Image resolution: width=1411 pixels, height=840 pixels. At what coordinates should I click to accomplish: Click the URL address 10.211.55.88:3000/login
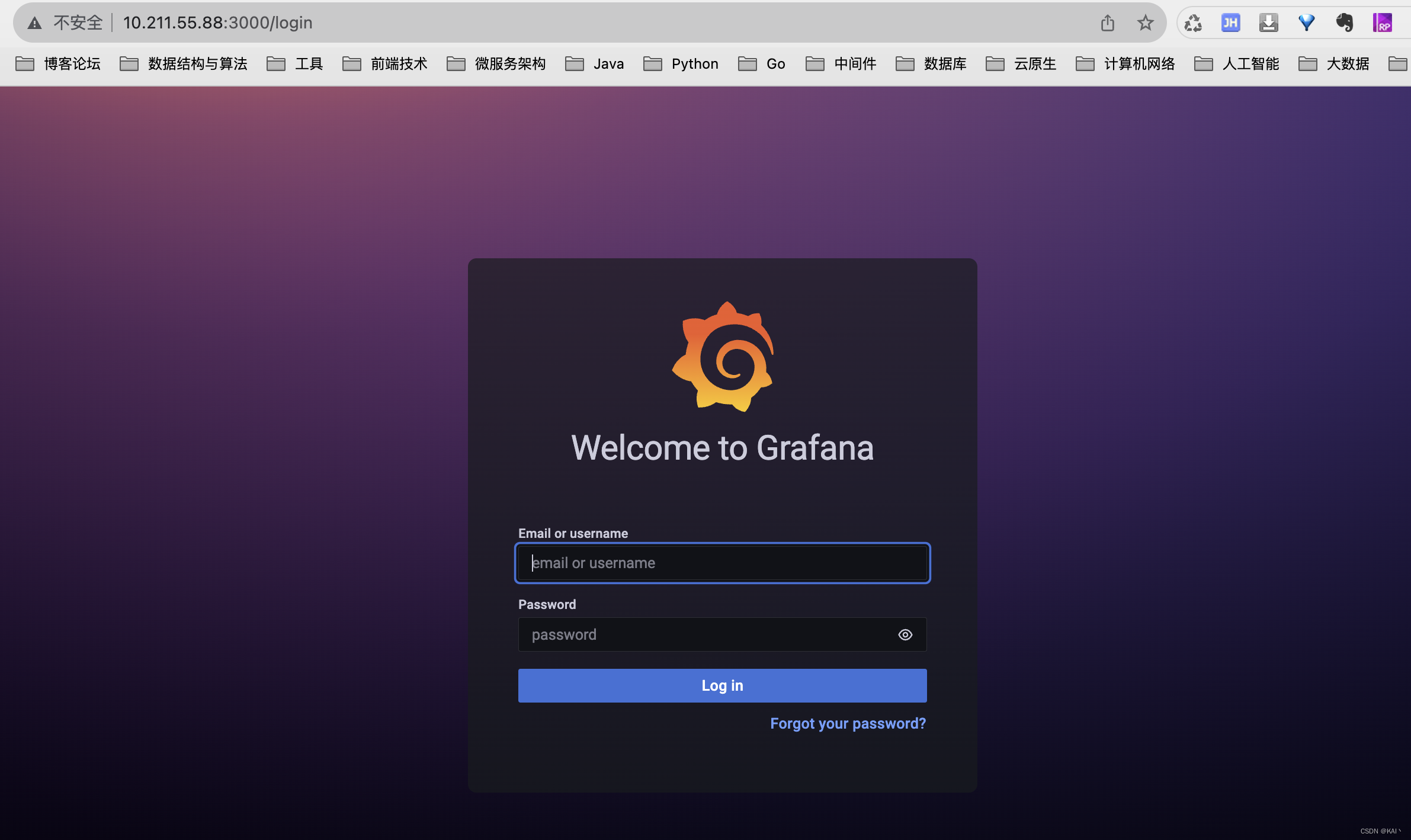(x=217, y=23)
